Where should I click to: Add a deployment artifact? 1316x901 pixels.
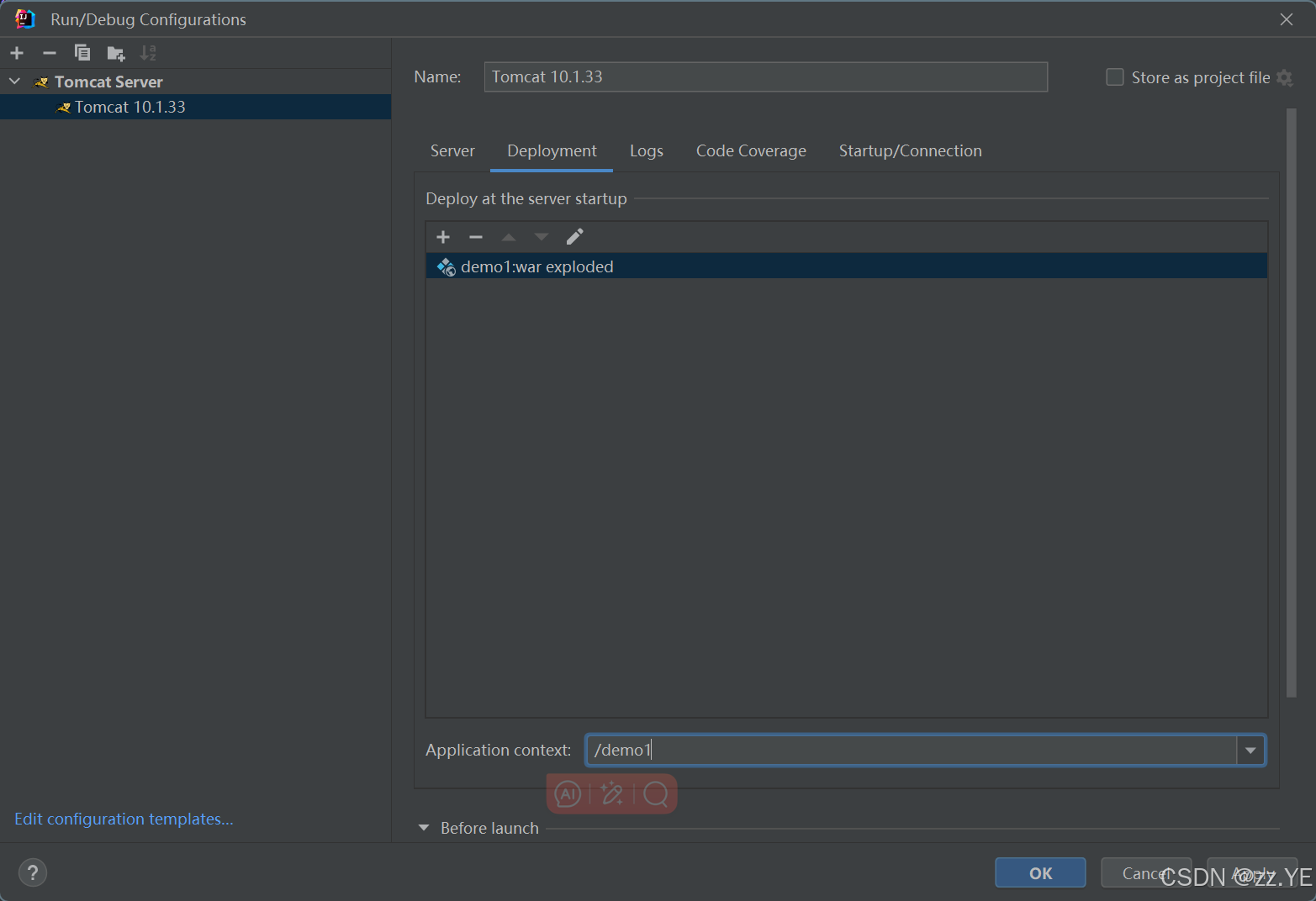(443, 237)
